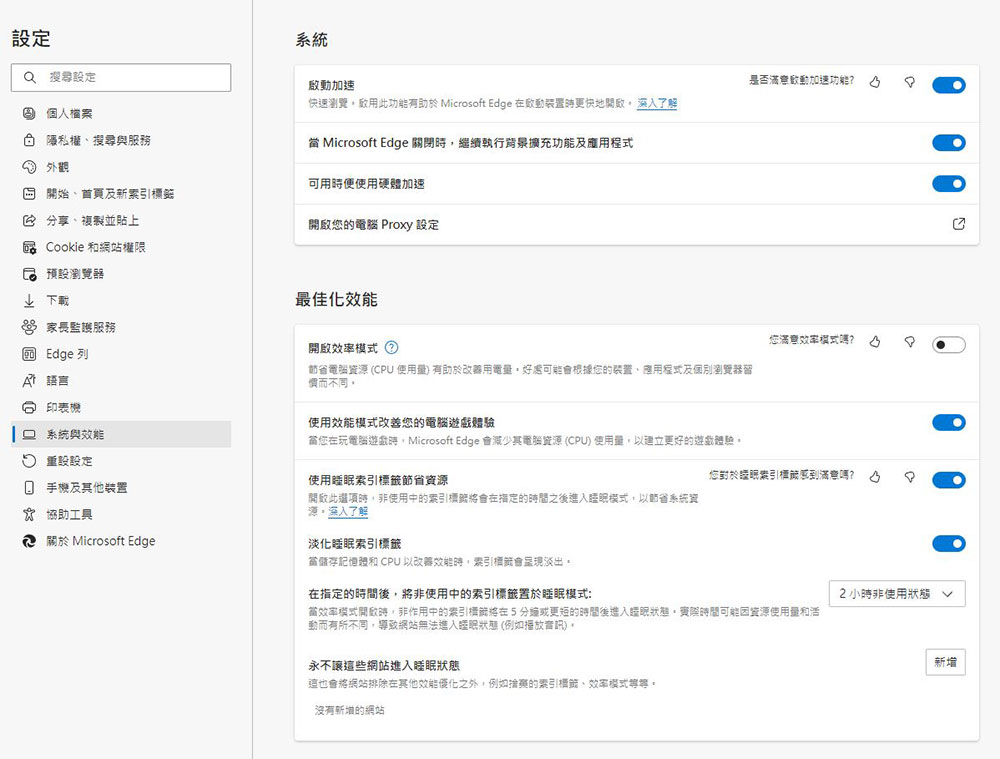
Task: Disable the 啟動加速 toggle
Action: click(x=948, y=85)
